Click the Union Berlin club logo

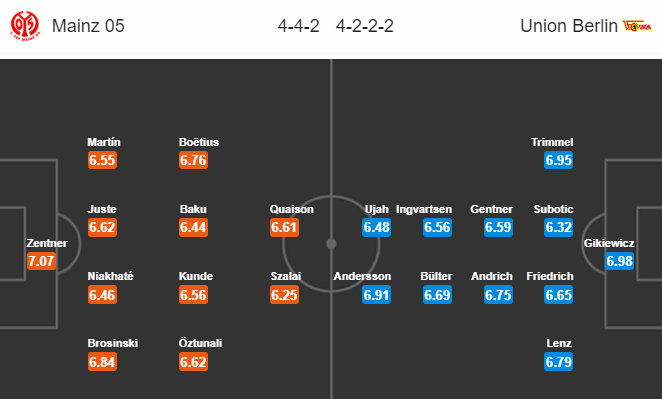(x=637, y=26)
